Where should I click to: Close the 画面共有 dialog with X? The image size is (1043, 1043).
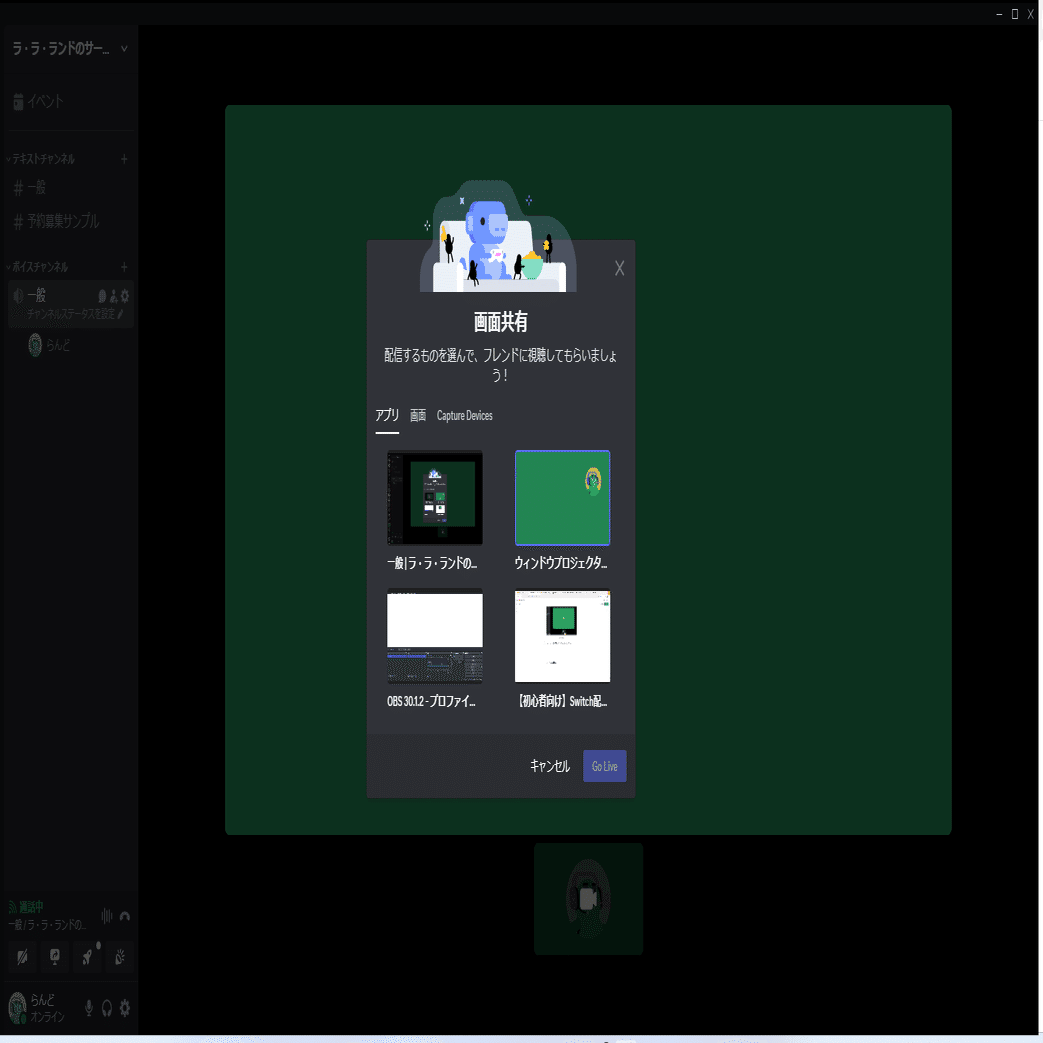tap(619, 268)
